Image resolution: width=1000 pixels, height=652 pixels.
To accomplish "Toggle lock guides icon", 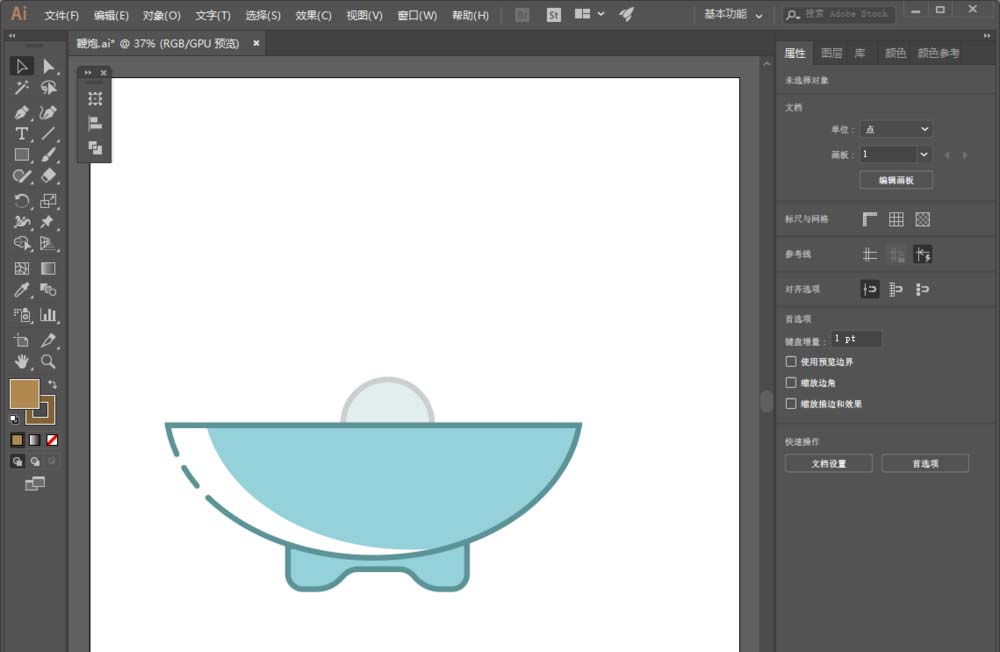I will pyautogui.click(x=896, y=255).
